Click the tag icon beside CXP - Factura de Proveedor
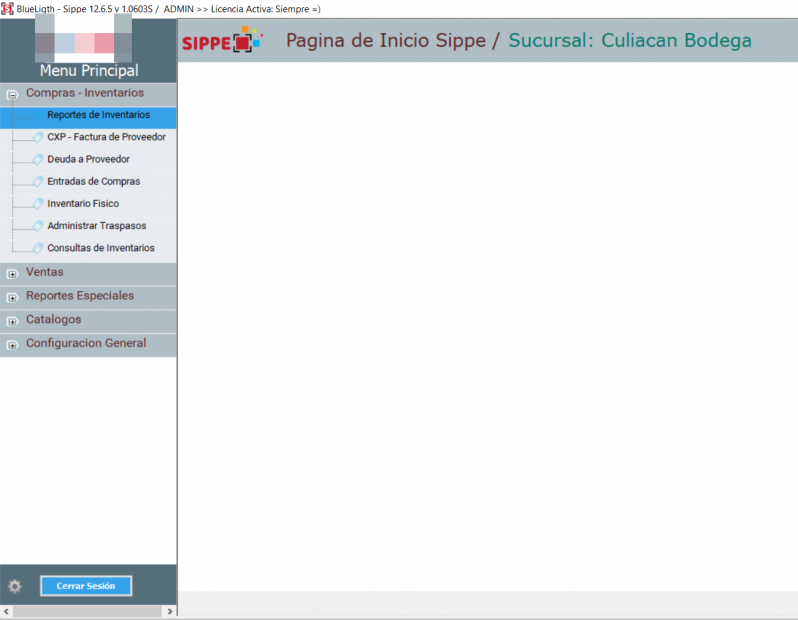 [38, 137]
